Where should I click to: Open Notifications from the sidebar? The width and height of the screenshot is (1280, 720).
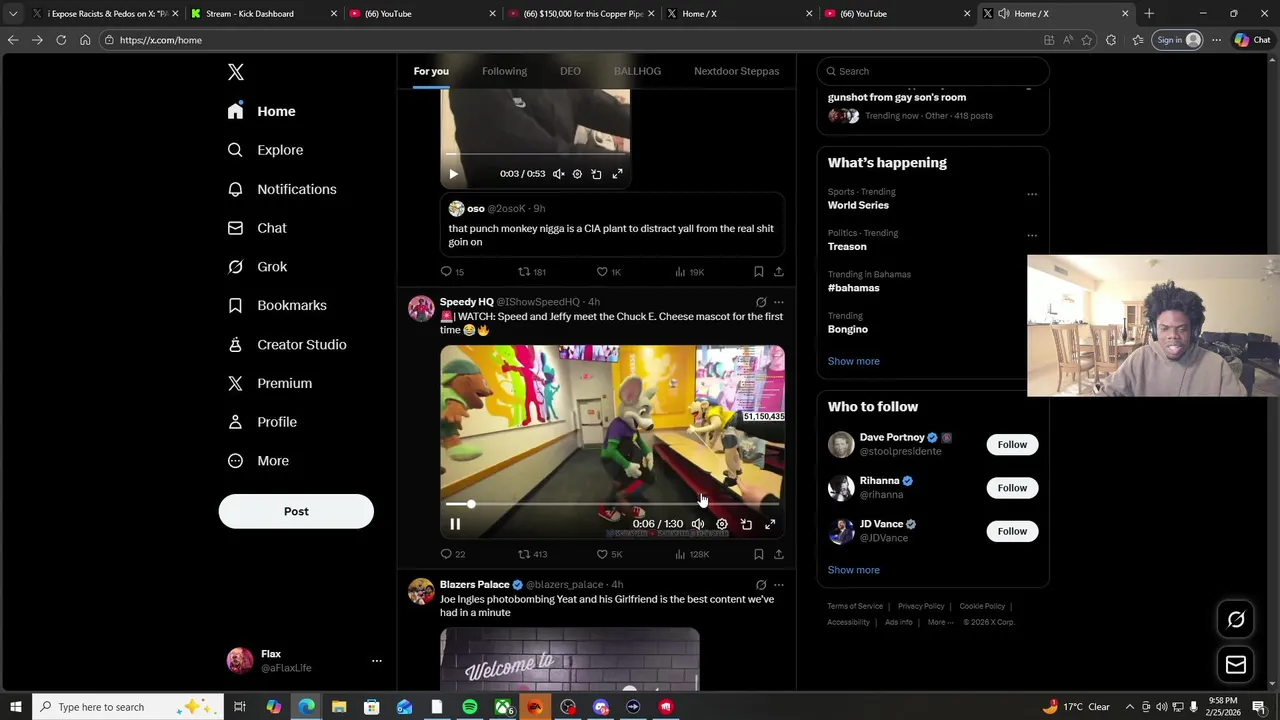(x=281, y=189)
